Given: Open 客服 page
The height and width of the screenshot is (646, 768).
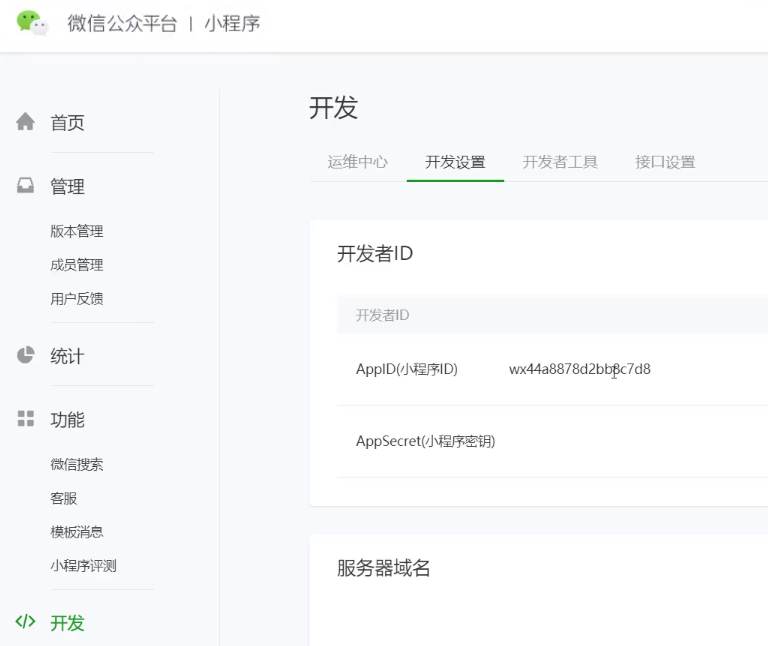Looking at the screenshot, I should 64,498.
